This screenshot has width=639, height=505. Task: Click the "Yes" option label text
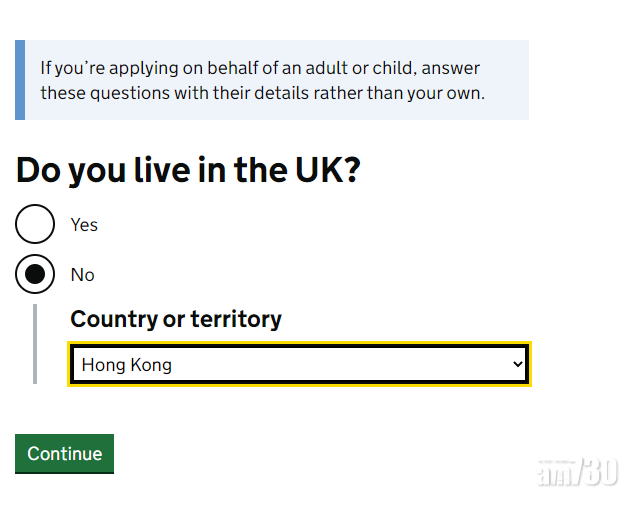click(84, 225)
